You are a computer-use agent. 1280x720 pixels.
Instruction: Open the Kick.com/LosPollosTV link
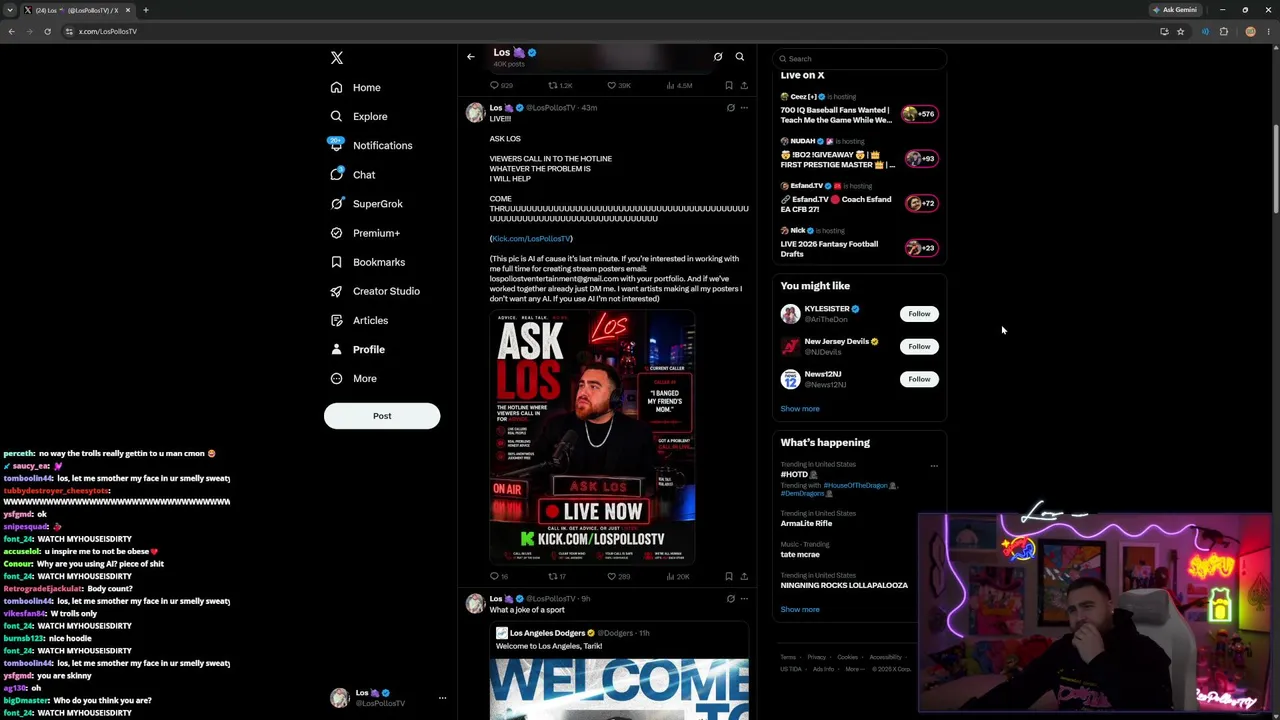(x=531, y=239)
